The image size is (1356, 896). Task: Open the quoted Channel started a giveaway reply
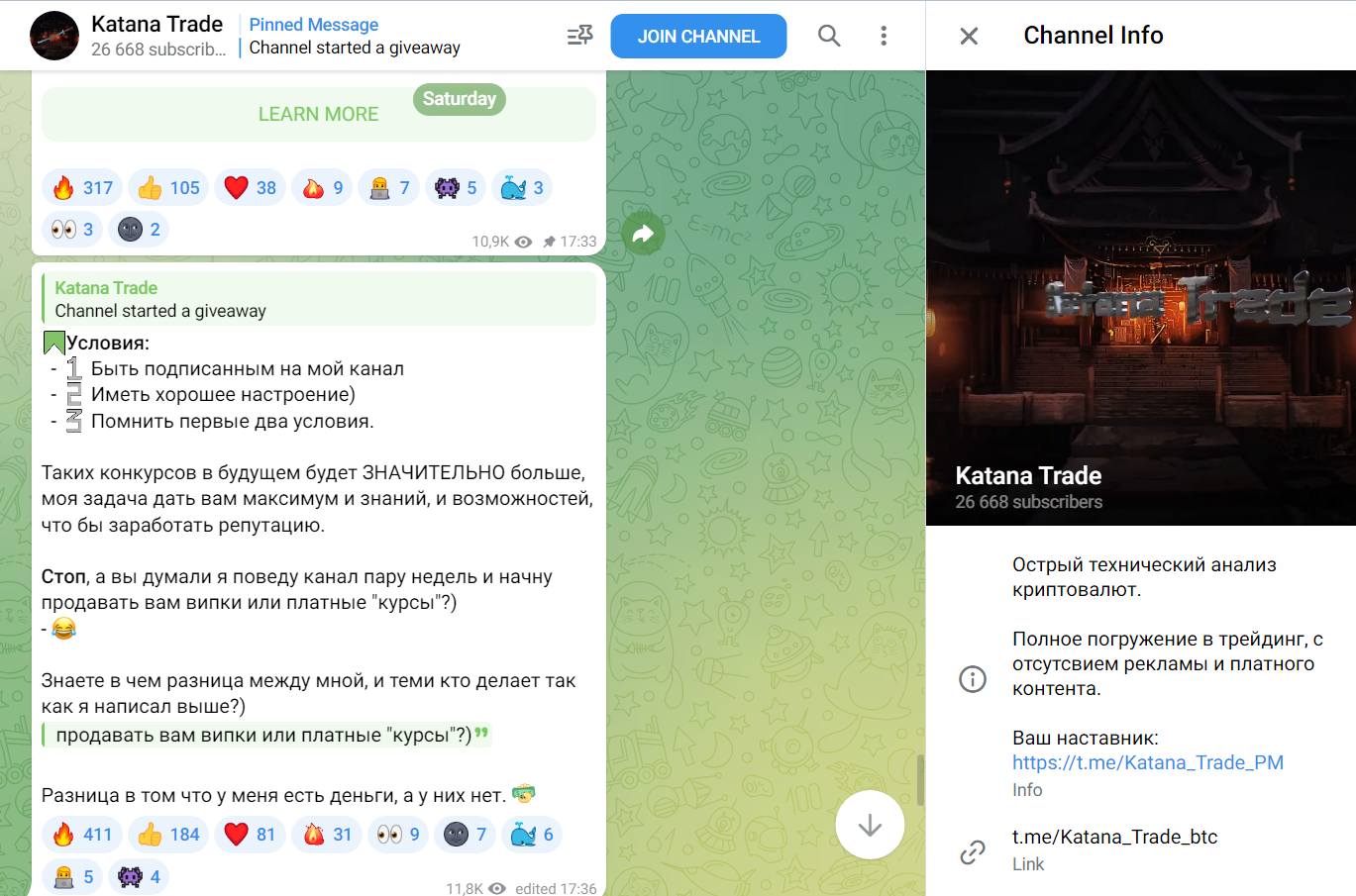(x=318, y=299)
